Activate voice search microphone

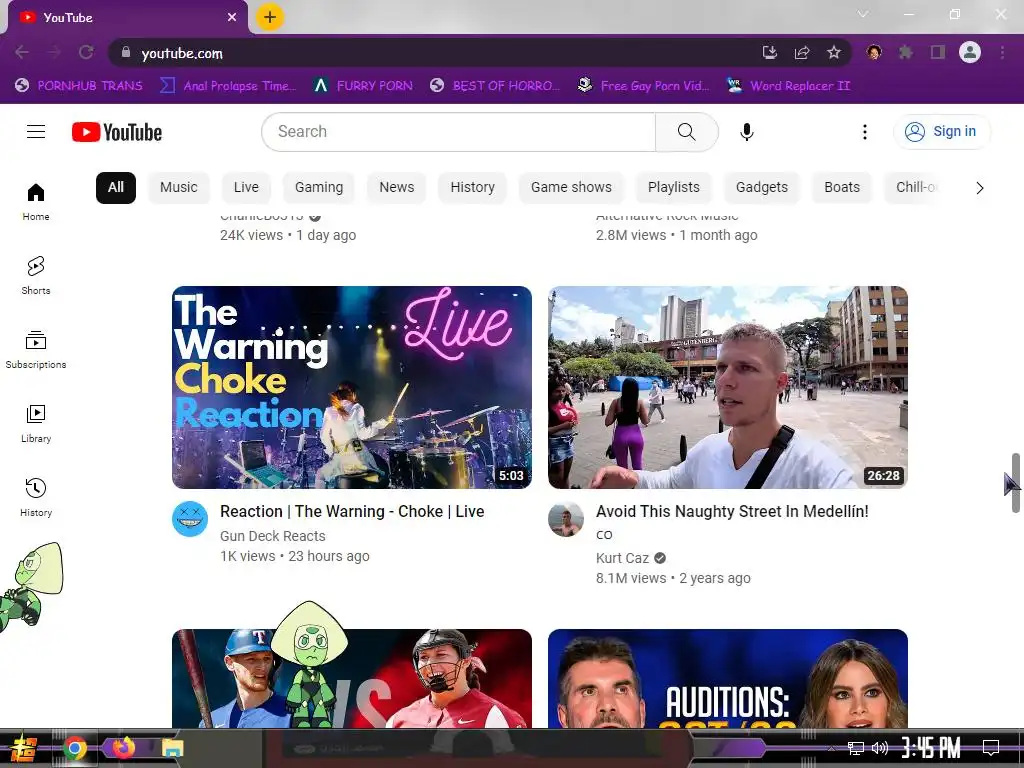pyautogui.click(x=746, y=132)
